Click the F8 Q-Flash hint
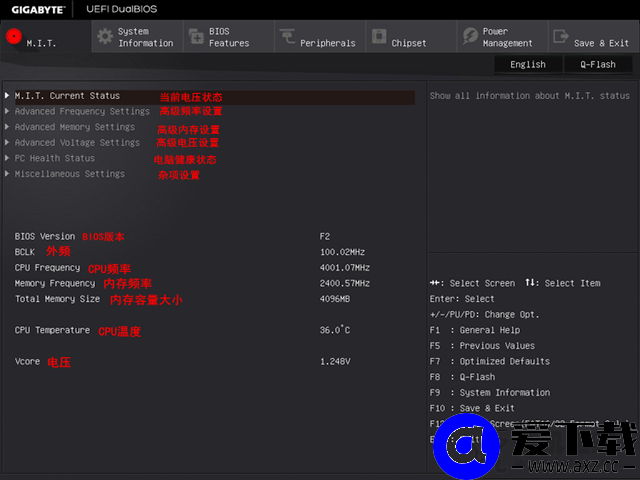 tap(462, 377)
